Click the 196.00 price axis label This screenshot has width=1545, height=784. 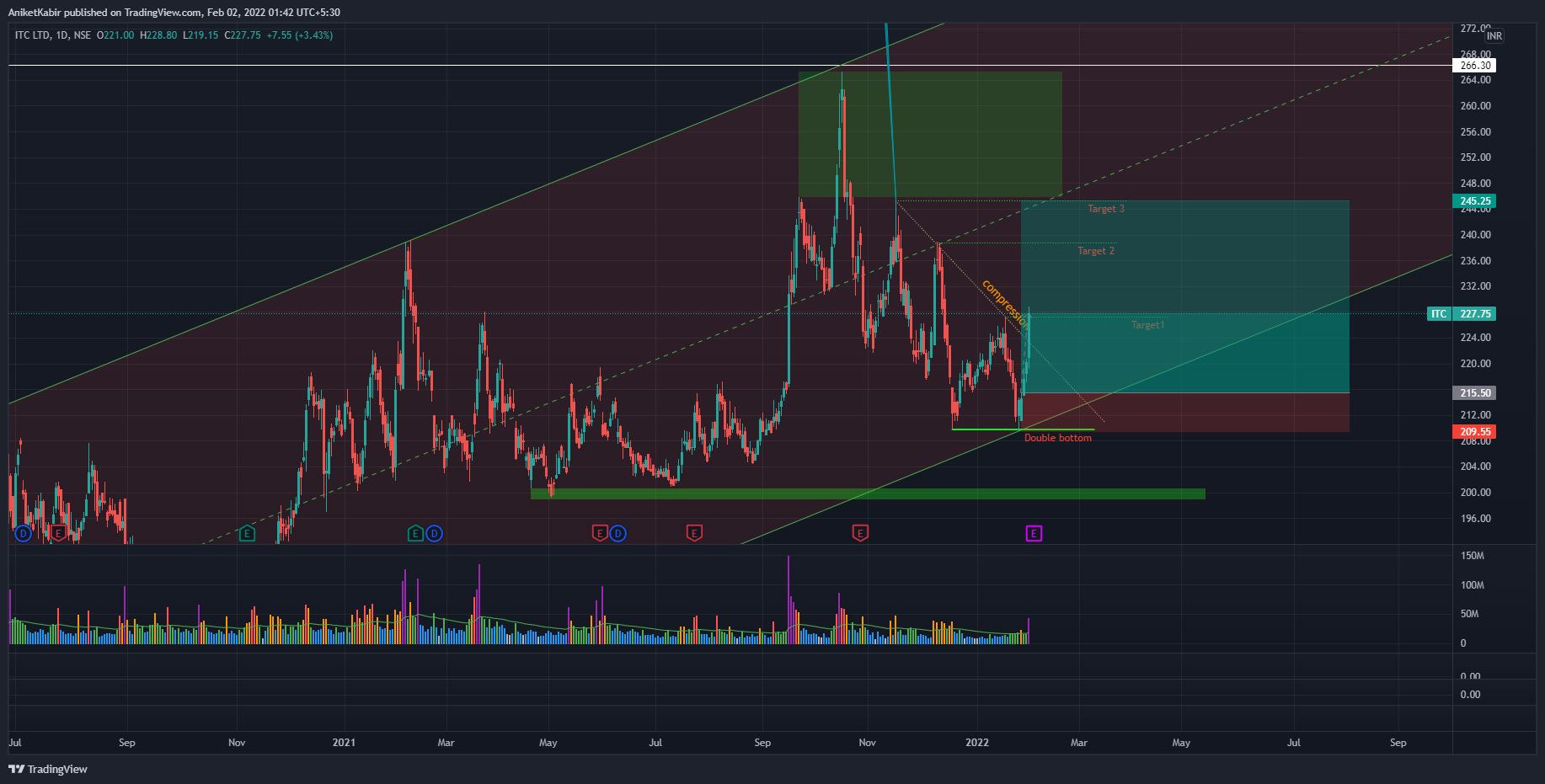(x=1476, y=519)
